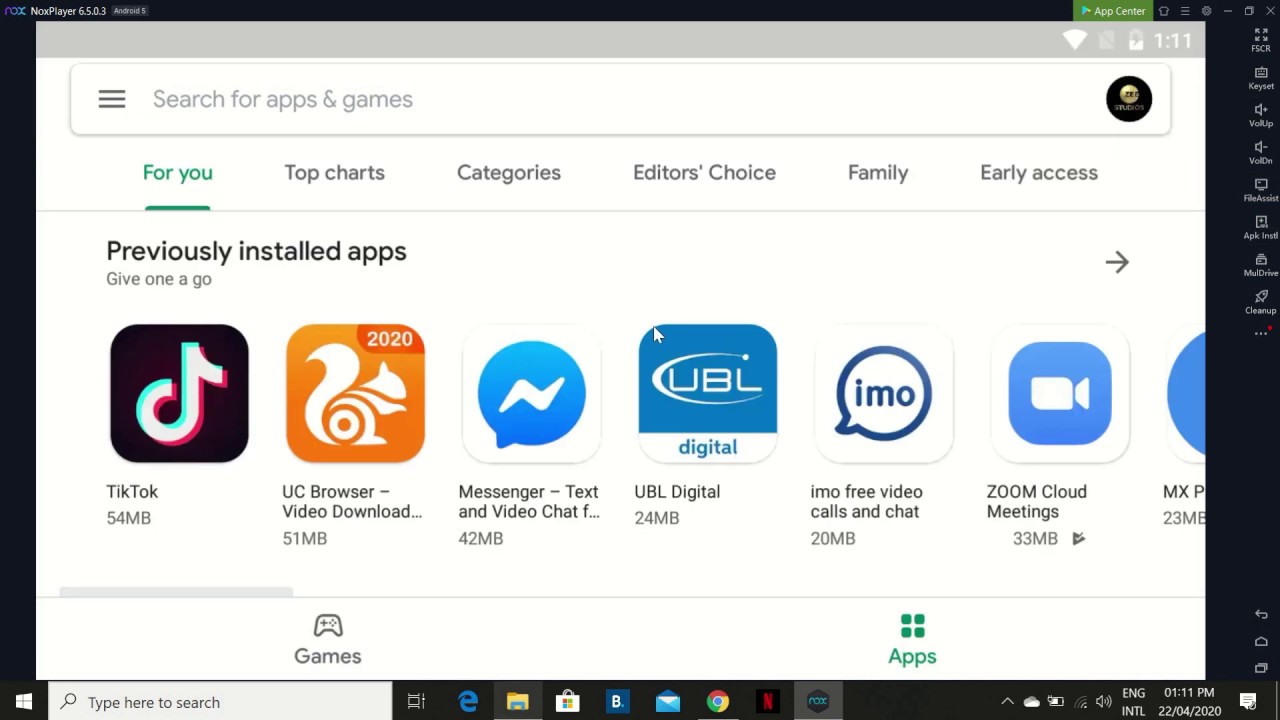Launch Microsoft Edge from taskbar
Image resolution: width=1280 pixels, height=720 pixels.
coord(468,702)
